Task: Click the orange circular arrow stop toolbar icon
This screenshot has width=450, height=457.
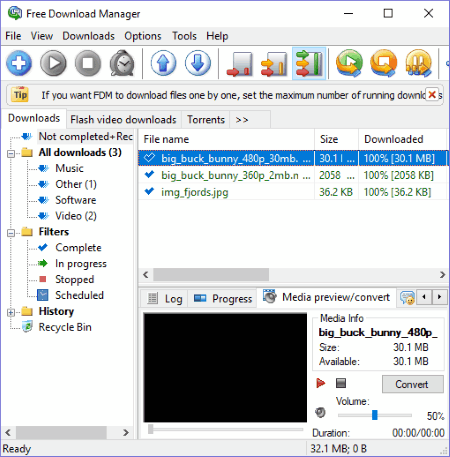Action: (384, 63)
